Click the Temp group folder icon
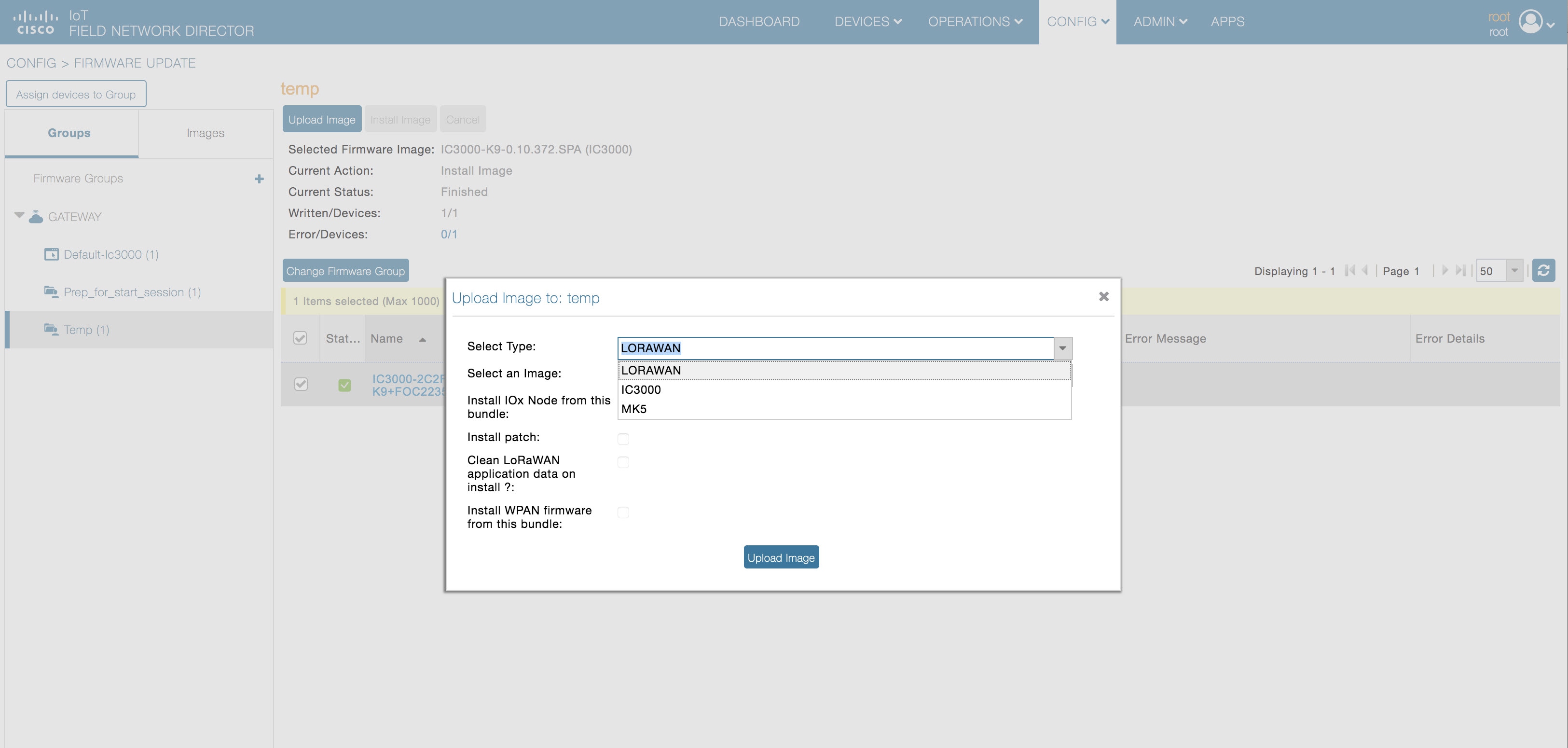 51,329
